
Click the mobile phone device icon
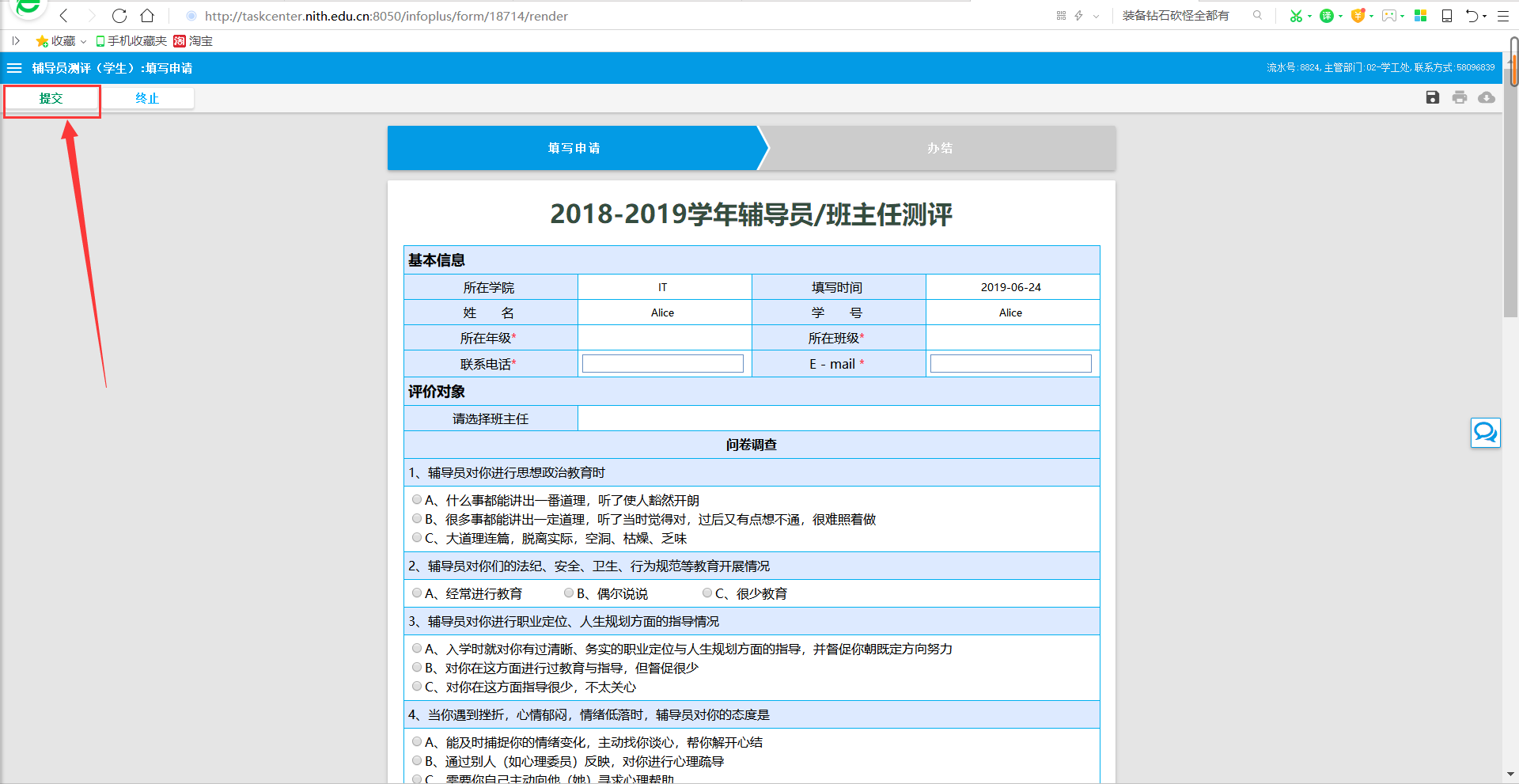(x=1447, y=16)
